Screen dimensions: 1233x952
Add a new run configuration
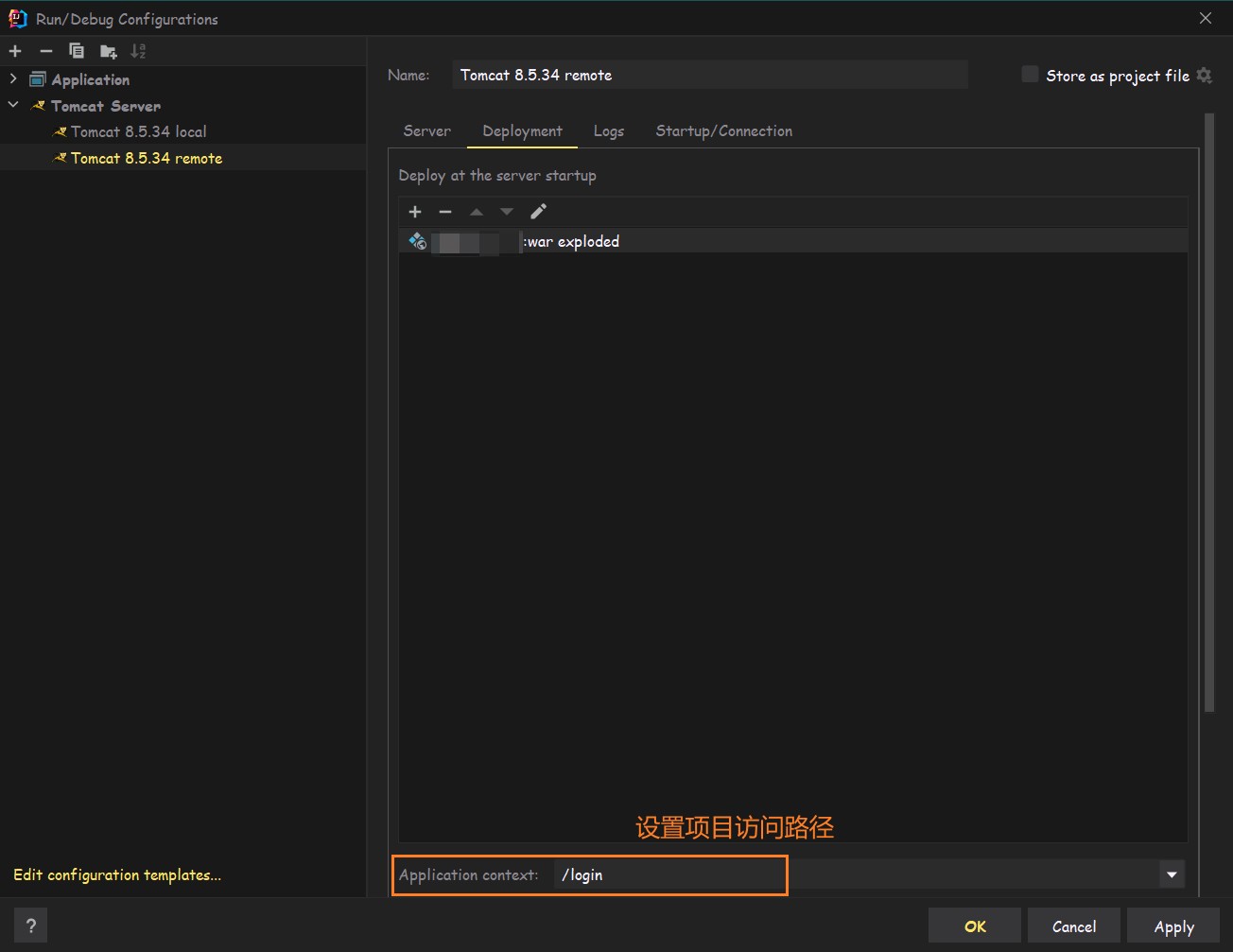15,51
